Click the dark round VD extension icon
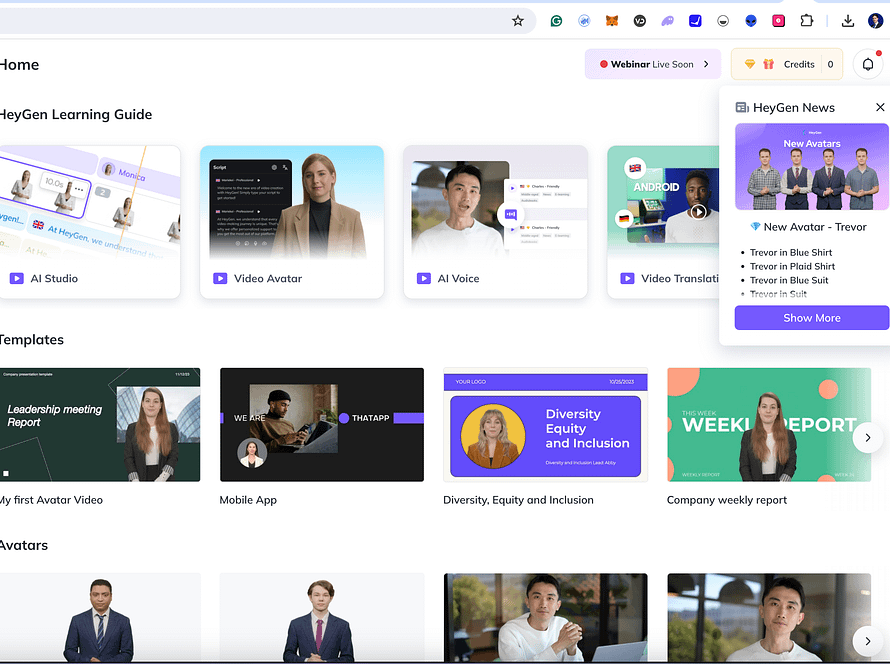This screenshot has height=664, width=890. coord(640,21)
